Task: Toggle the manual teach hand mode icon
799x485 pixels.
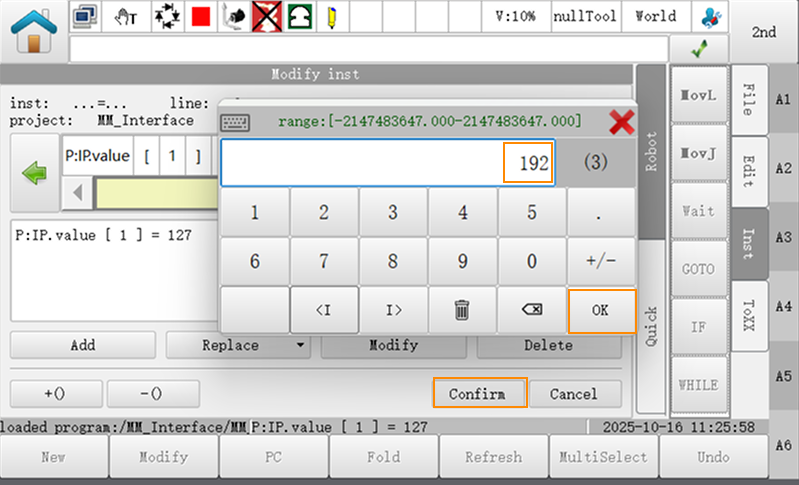Action: coord(125,17)
